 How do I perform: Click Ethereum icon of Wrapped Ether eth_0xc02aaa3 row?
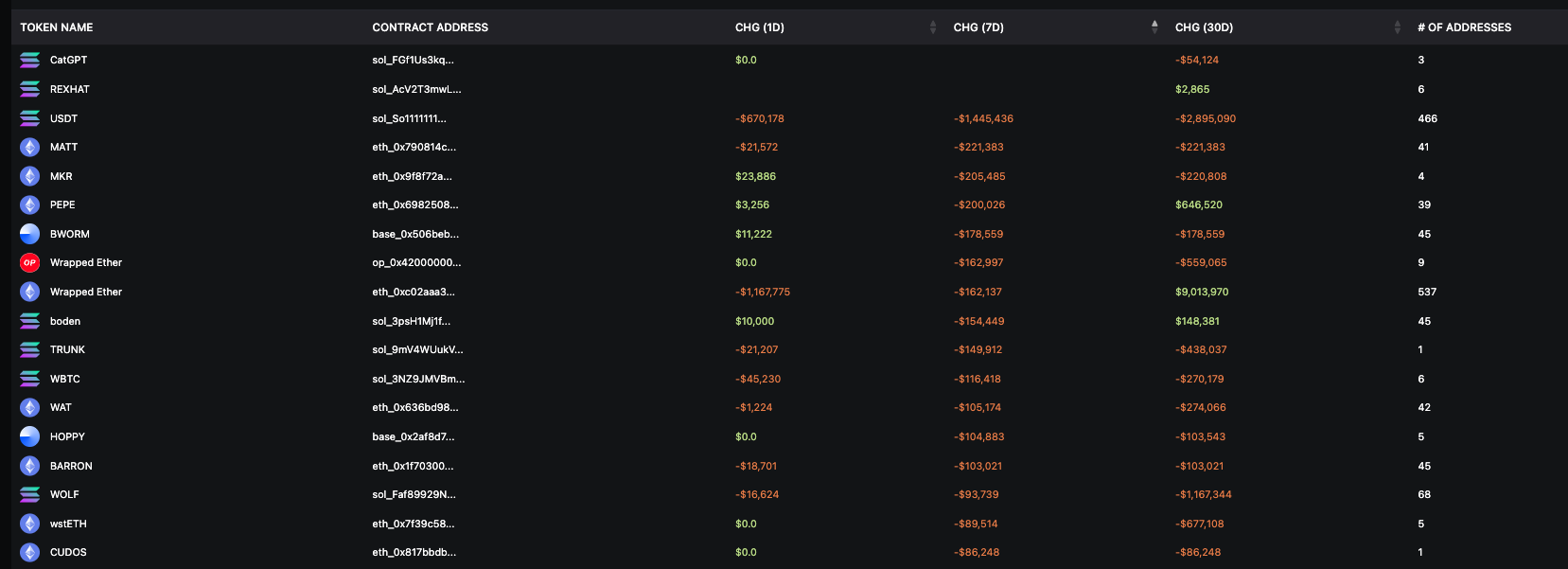[30, 292]
